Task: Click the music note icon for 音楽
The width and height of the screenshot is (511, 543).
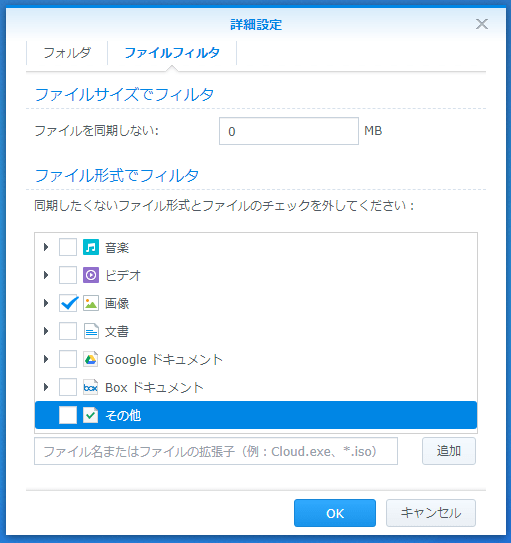Action: [x=91, y=247]
